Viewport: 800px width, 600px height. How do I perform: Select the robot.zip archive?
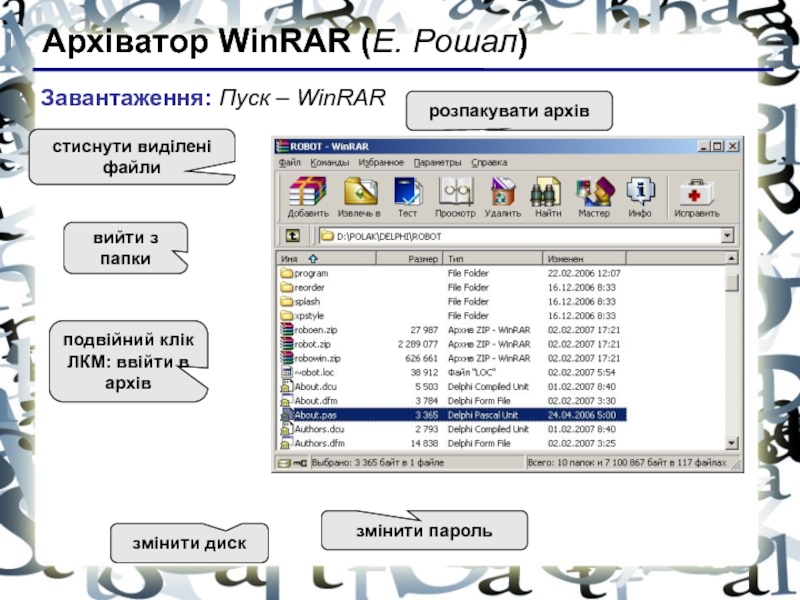tap(311, 343)
